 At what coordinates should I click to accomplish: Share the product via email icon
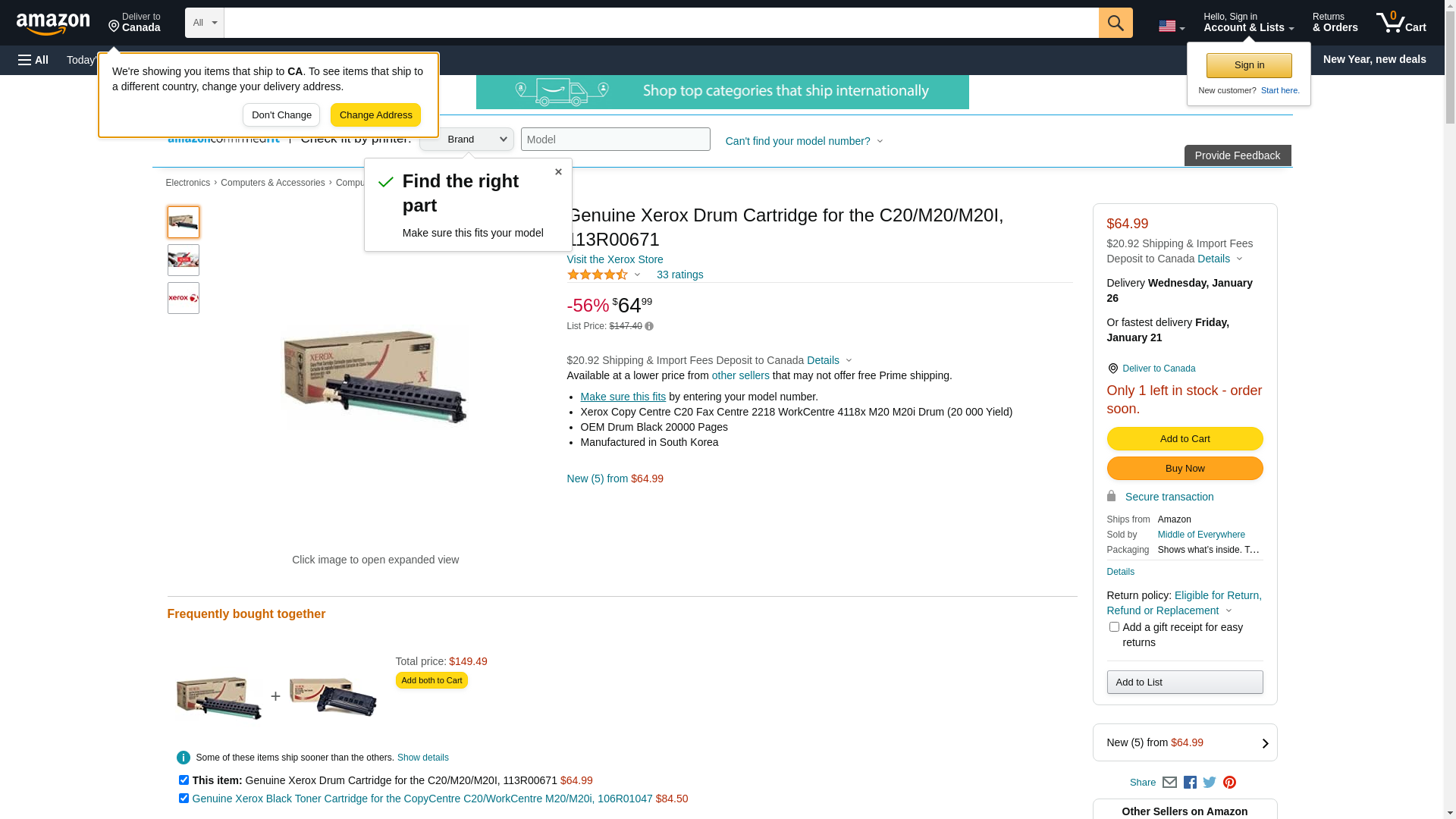[x=1169, y=783]
